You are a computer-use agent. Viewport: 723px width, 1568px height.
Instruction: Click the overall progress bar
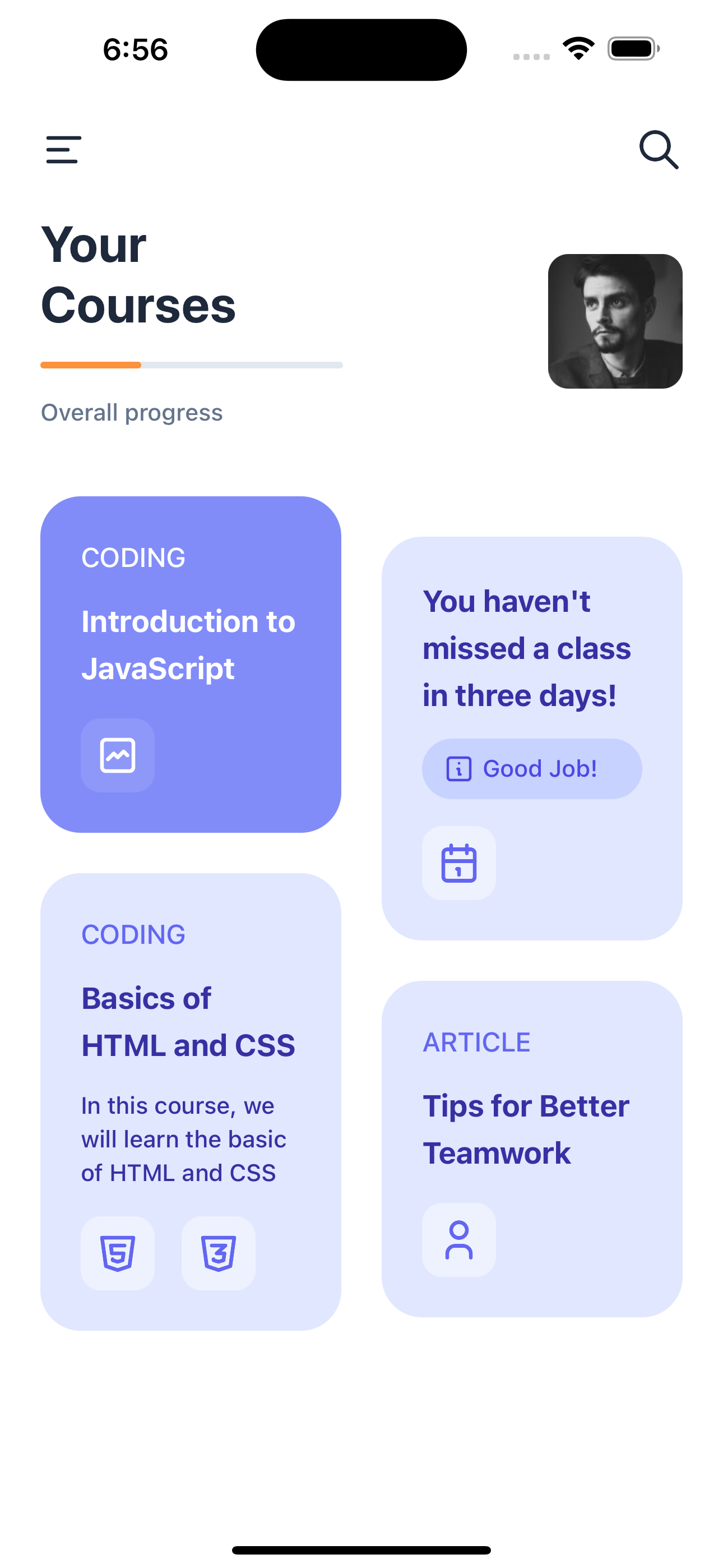[x=191, y=365]
